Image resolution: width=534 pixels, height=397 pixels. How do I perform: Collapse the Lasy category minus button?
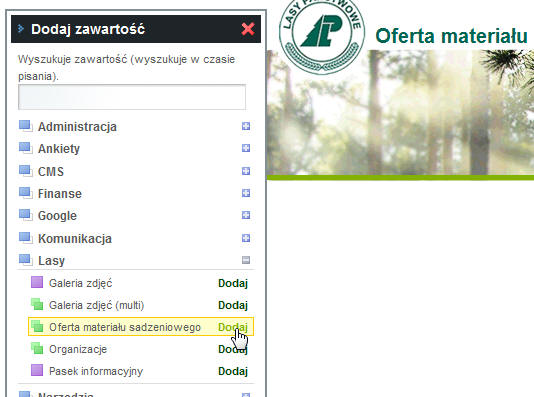[246, 260]
